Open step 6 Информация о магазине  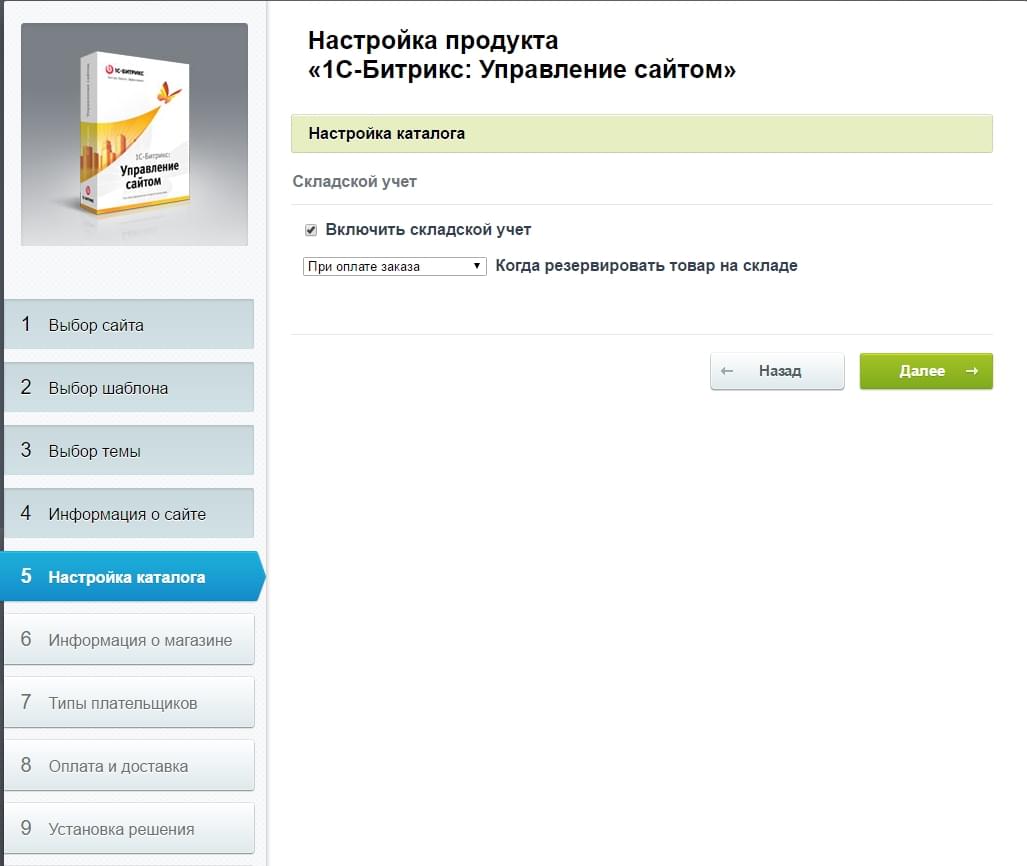click(129, 639)
